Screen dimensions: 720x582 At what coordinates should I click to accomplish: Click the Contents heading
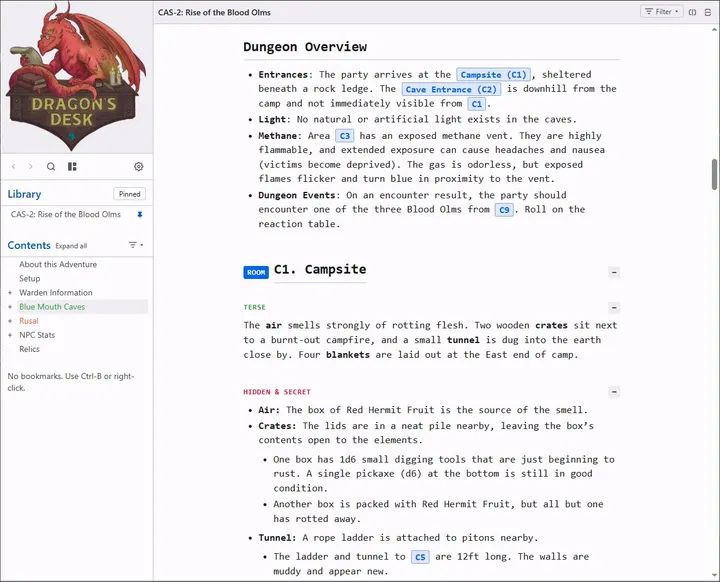pyautogui.click(x=29, y=245)
